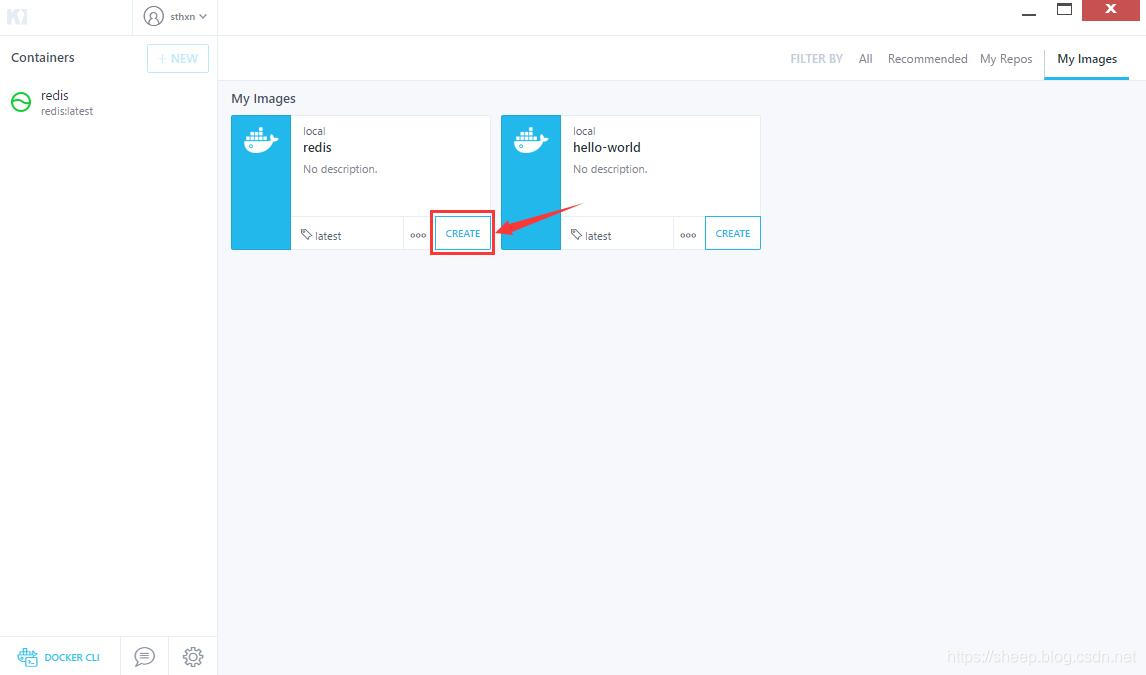1146x675 pixels.
Task: Click the Kitematic logo icon
Action: click(17, 16)
